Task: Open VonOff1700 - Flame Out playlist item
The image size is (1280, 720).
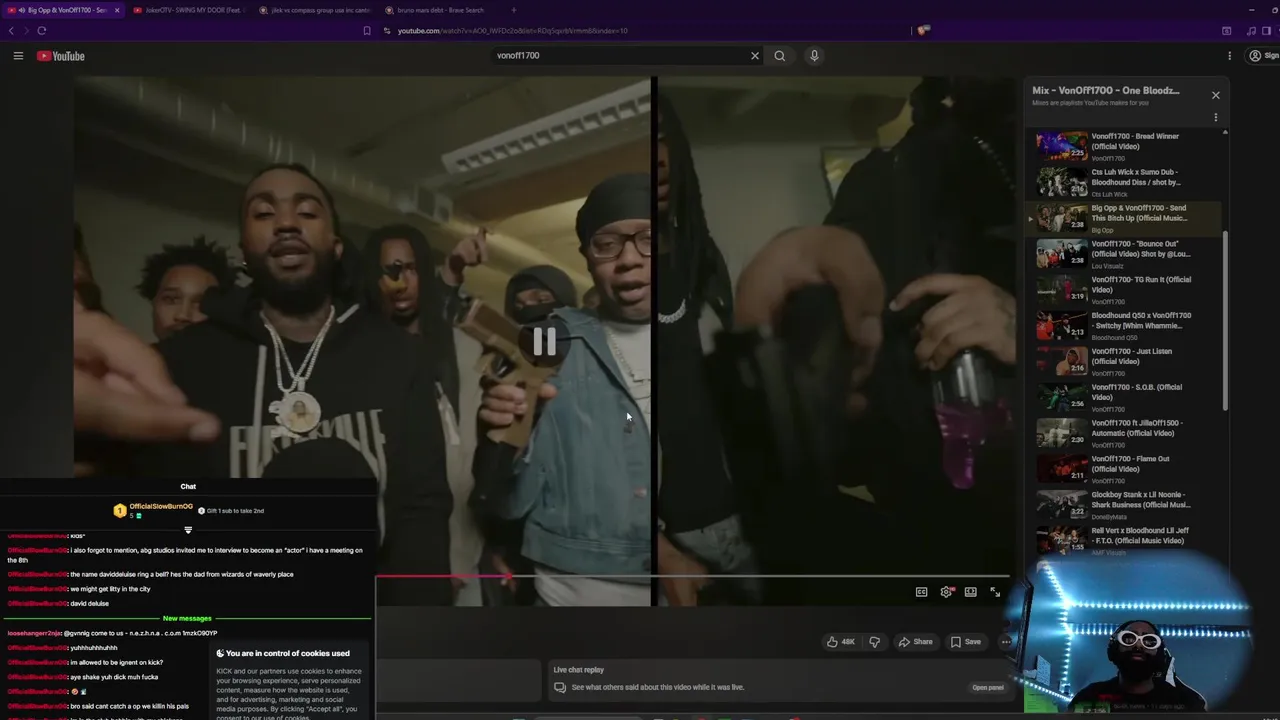Action: click(1125, 470)
